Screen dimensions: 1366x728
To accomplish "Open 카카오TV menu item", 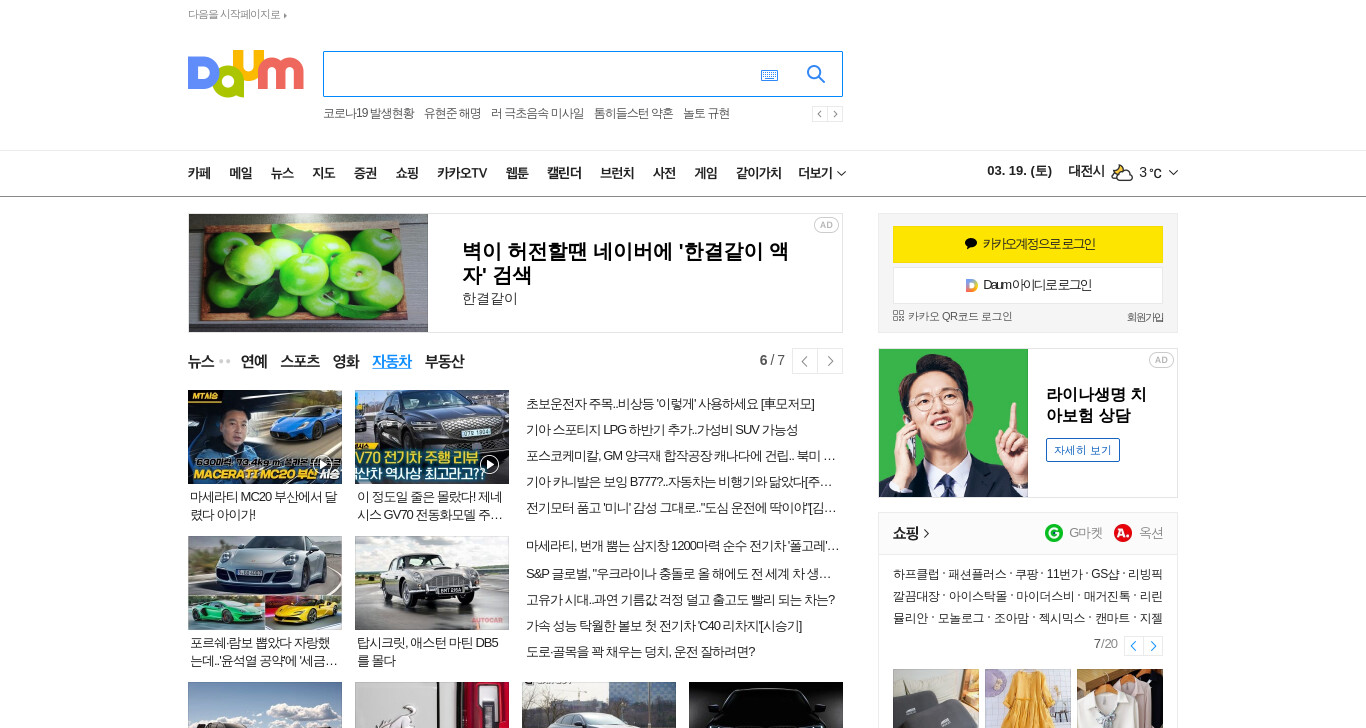I will (462, 173).
